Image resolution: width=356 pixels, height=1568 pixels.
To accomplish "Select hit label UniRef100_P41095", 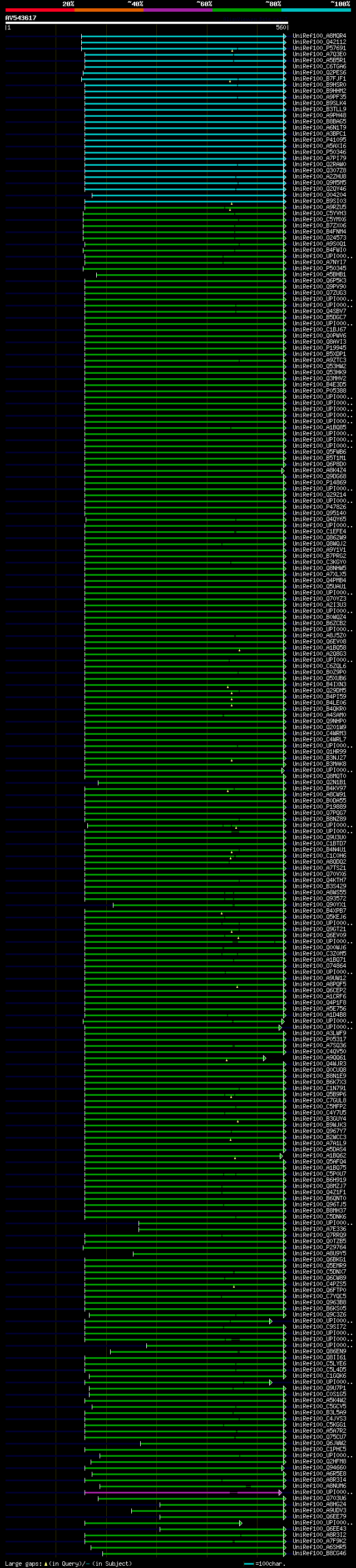I will (319, 140).
